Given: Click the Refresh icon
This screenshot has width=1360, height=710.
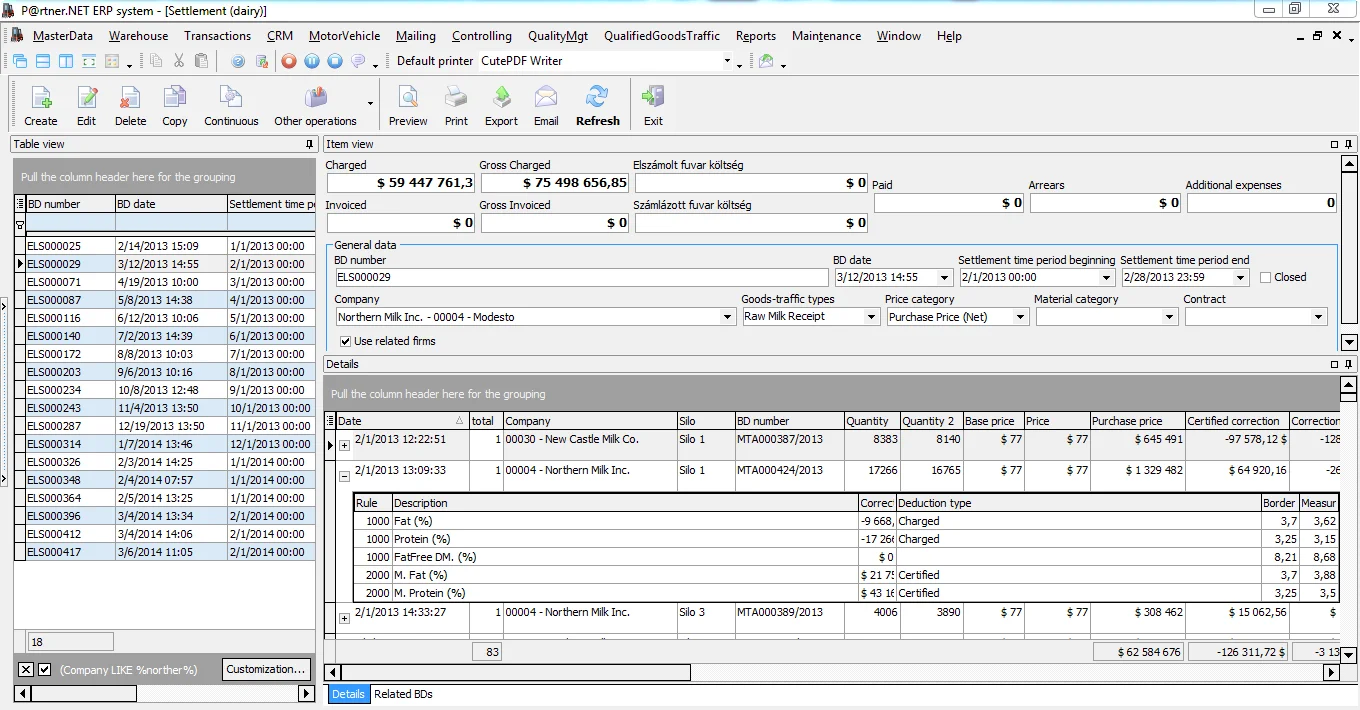Looking at the screenshot, I should [597, 98].
